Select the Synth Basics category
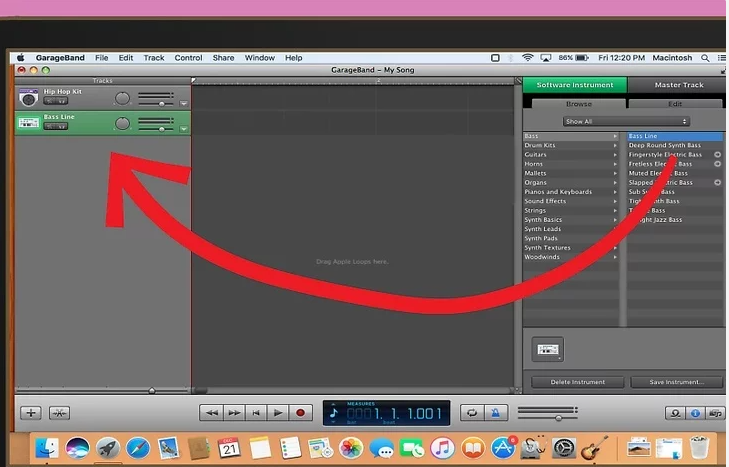 [571, 220]
